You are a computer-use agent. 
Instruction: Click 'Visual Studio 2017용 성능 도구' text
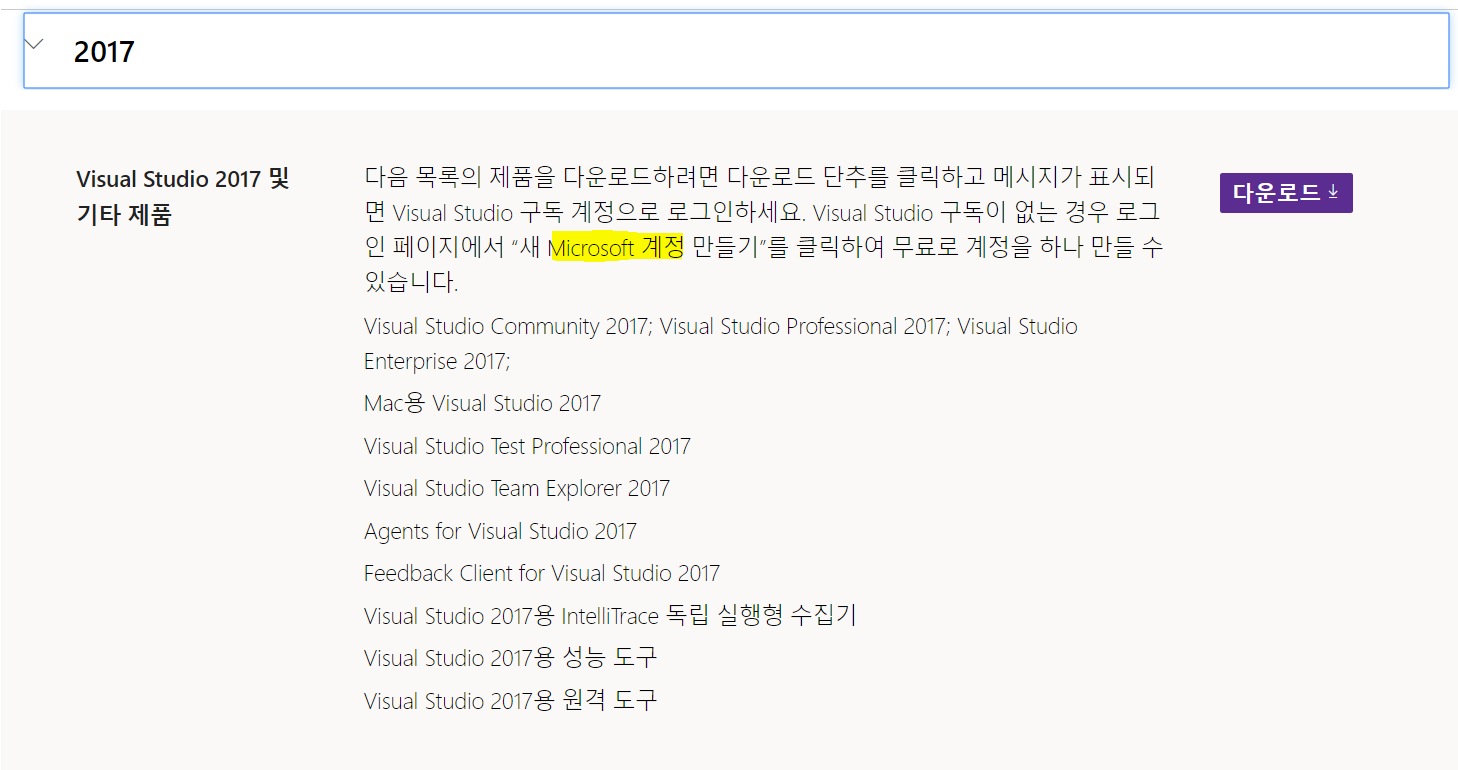click(x=510, y=658)
